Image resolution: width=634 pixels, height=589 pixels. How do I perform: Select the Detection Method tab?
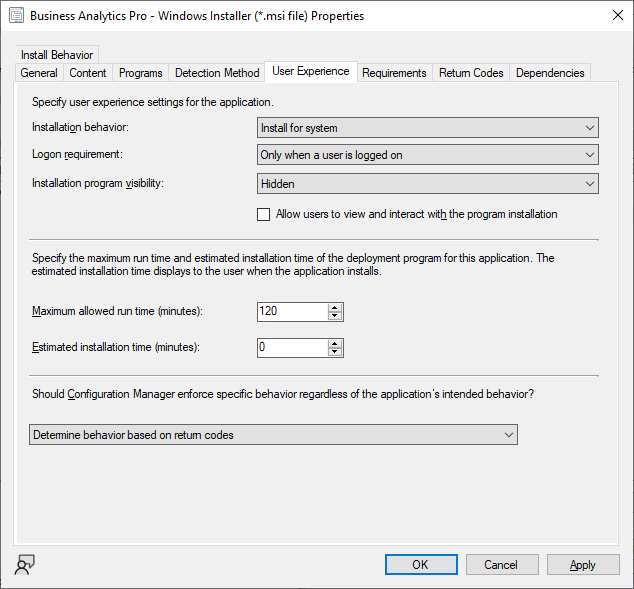coord(217,73)
